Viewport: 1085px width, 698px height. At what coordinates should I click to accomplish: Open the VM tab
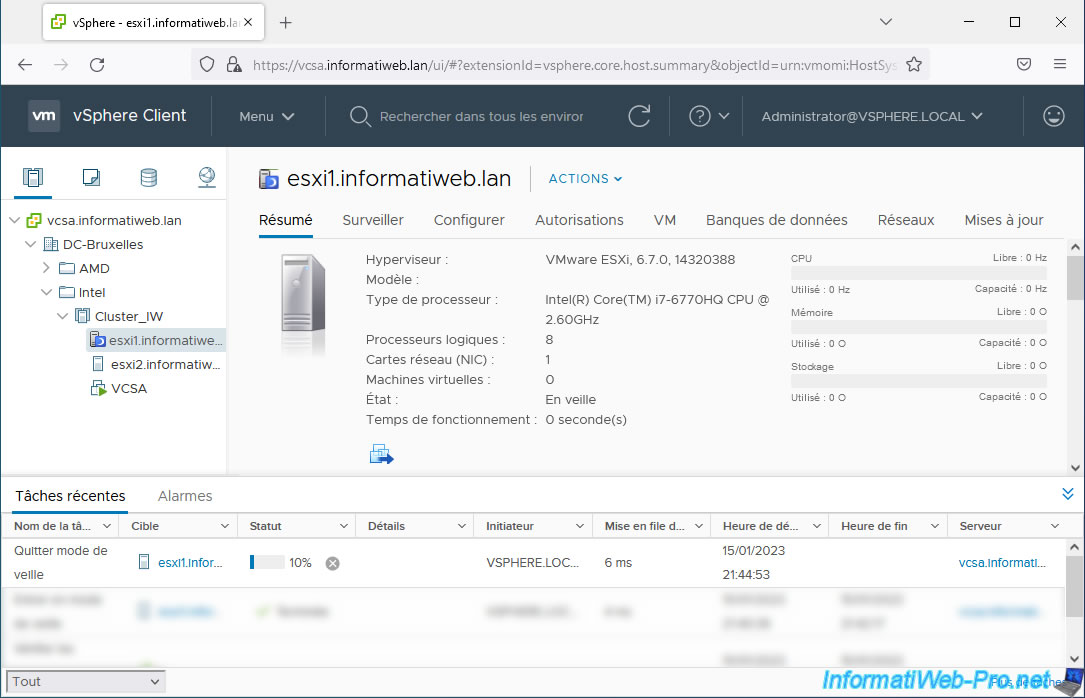664,220
